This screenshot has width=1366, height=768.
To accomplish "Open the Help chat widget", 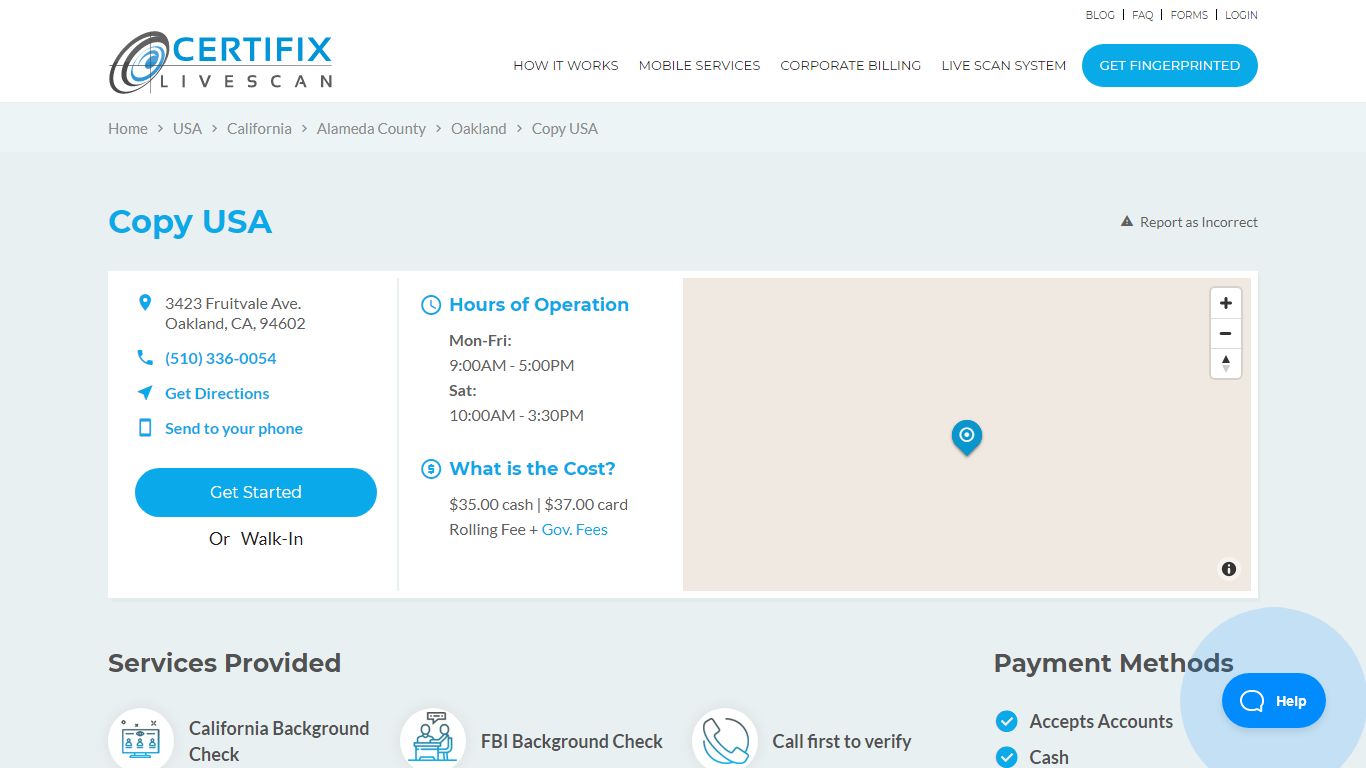I will pos(1274,701).
